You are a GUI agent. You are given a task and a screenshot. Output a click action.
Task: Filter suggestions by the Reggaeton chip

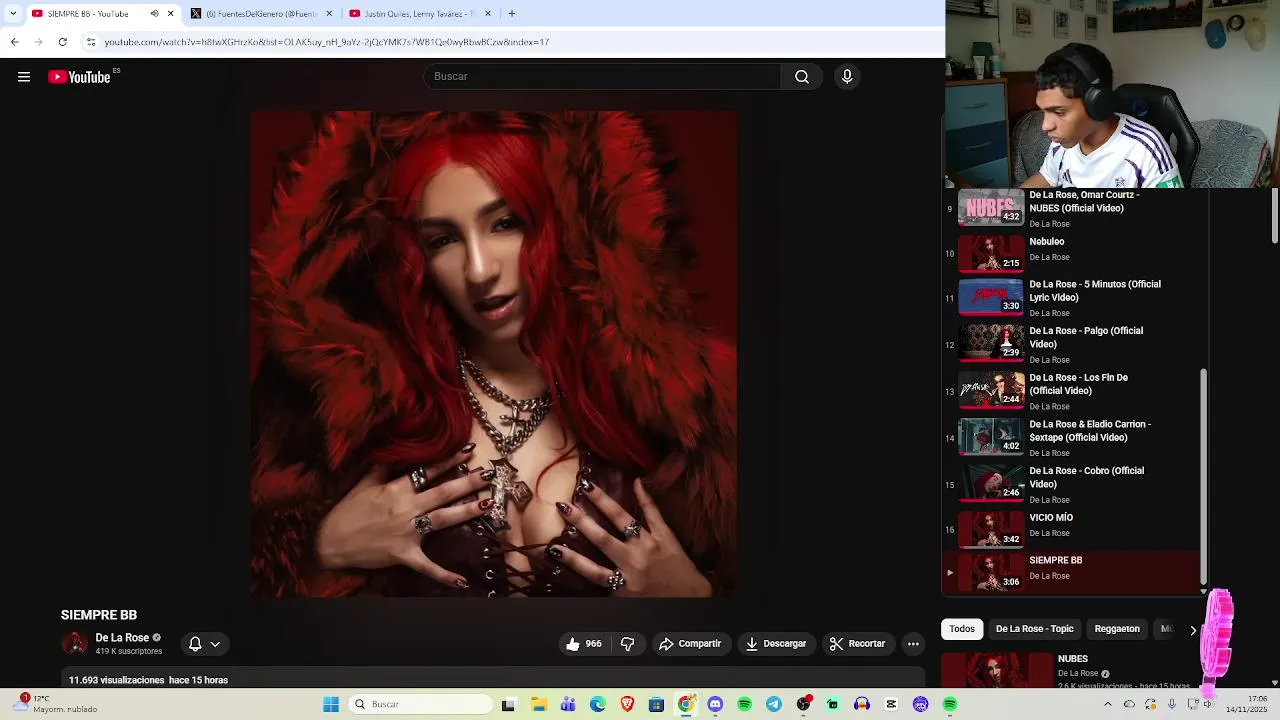[x=1117, y=629]
